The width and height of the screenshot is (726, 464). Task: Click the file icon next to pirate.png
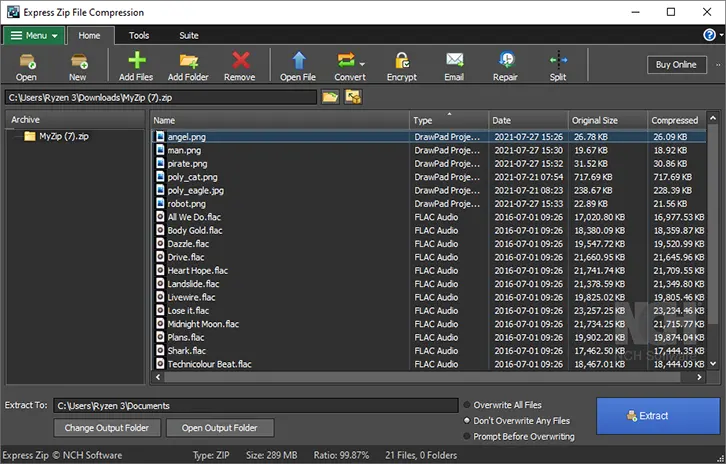pos(160,163)
